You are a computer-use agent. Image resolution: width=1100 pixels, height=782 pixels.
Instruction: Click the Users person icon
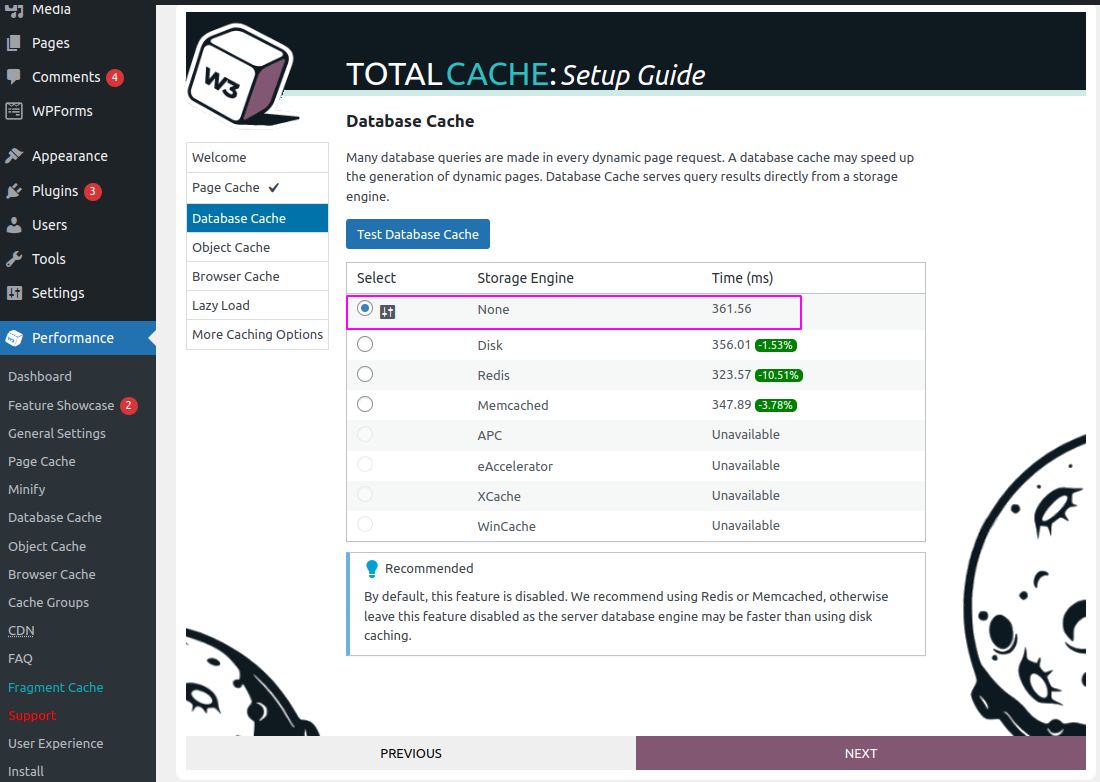(14, 225)
